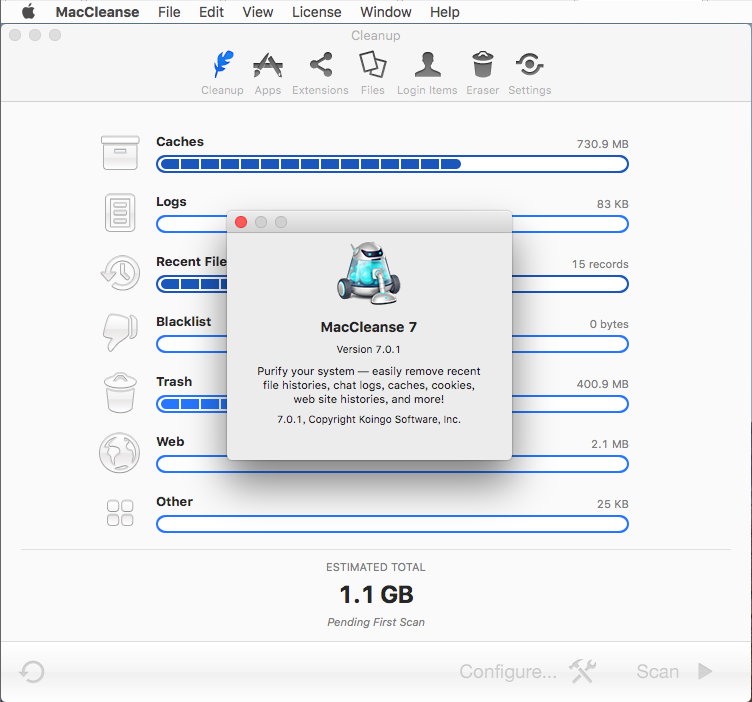Select the Blacklist category label

pyautogui.click(x=184, y=321)
